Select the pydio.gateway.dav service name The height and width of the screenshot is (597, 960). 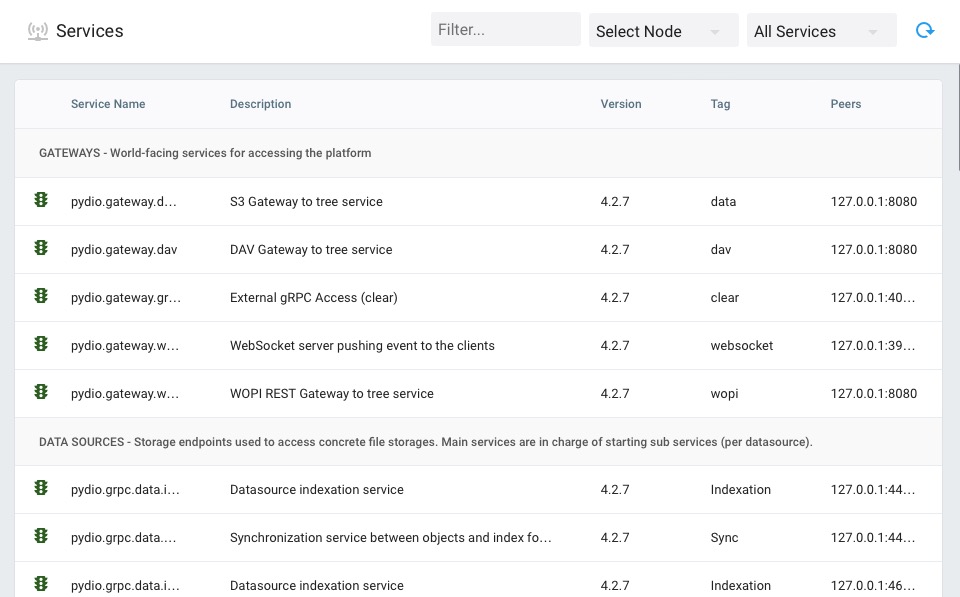[x=123, y=249]
